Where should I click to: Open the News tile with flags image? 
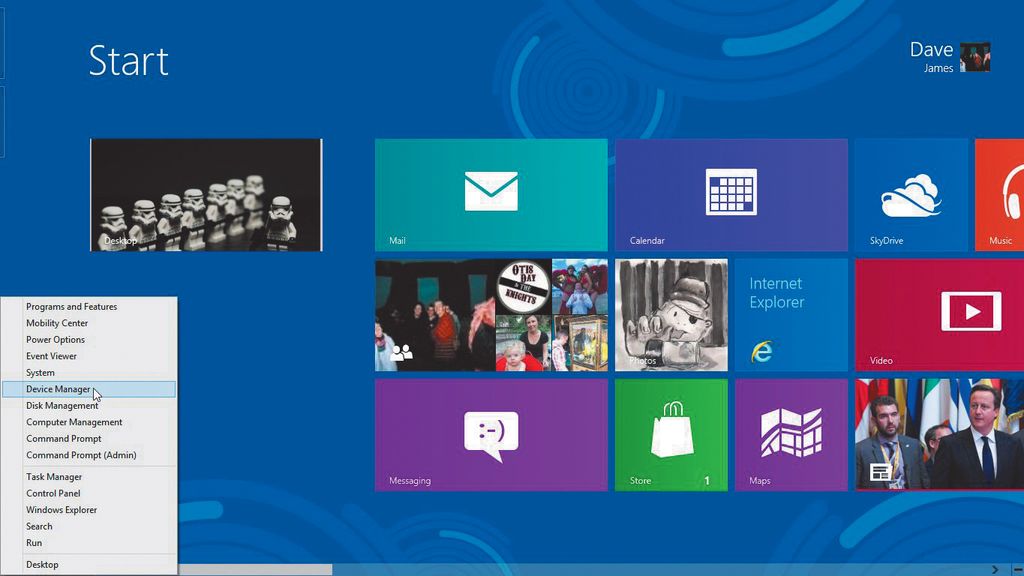click(940, 434)
